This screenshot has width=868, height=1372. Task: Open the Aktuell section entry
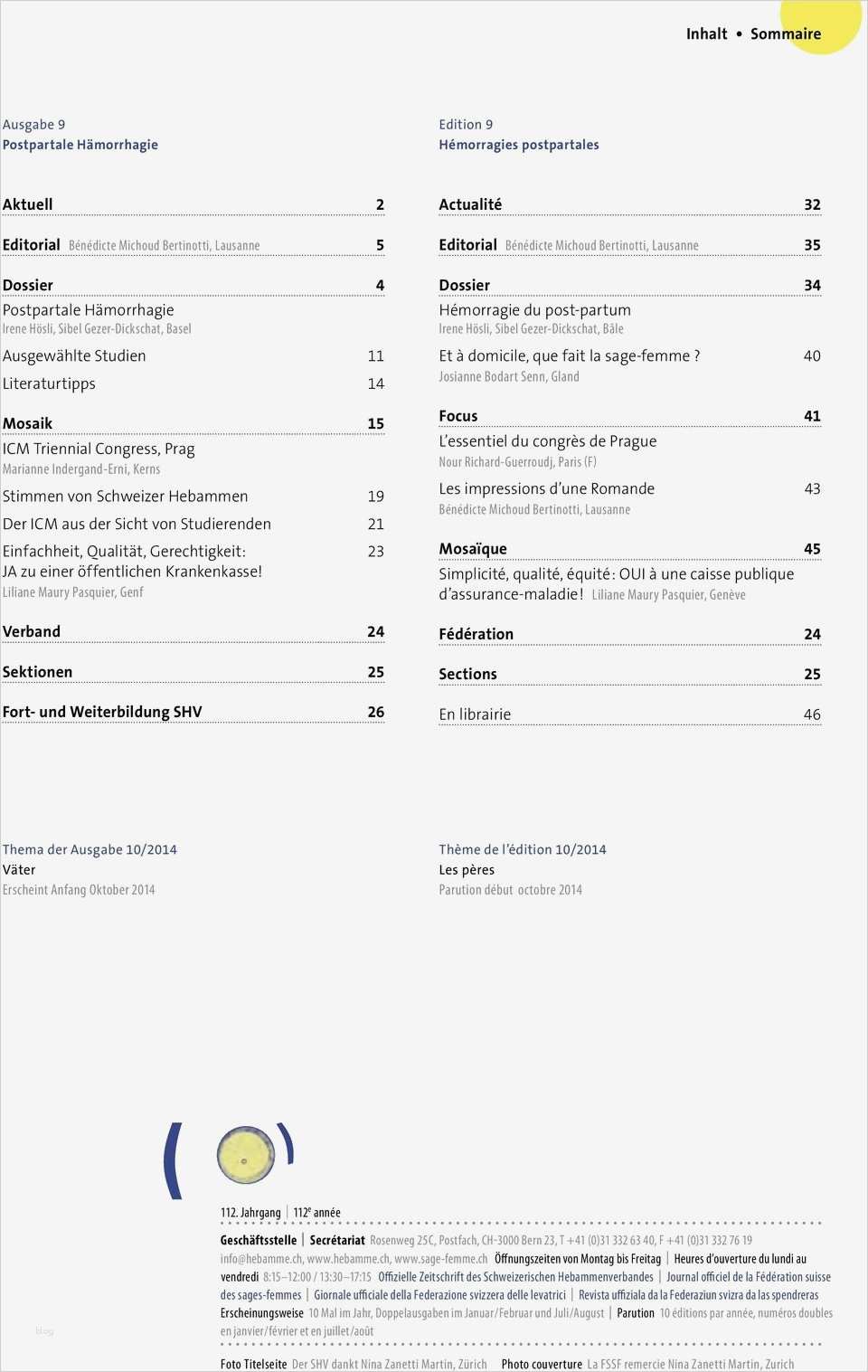point(28,204)
